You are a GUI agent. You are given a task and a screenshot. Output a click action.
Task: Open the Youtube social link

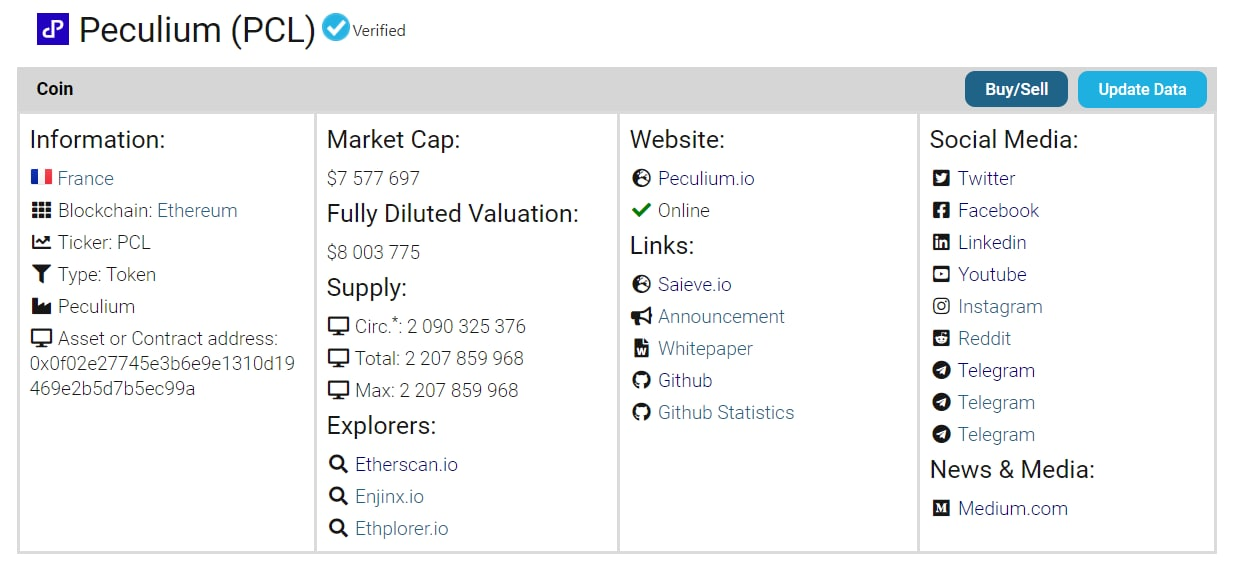(x=992, y=274)
